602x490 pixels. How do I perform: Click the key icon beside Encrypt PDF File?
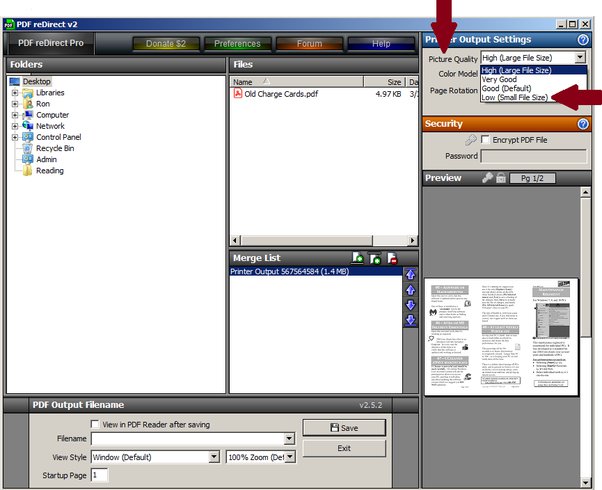[x=471, y=140]
